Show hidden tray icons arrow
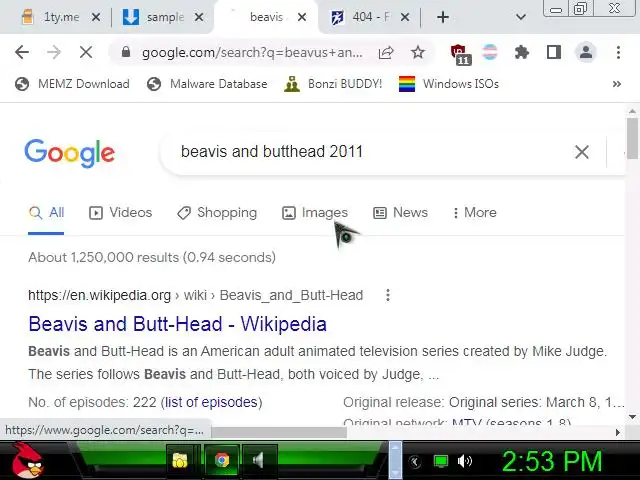The height and width of the screenshot is (480, 640). [415, 462]
